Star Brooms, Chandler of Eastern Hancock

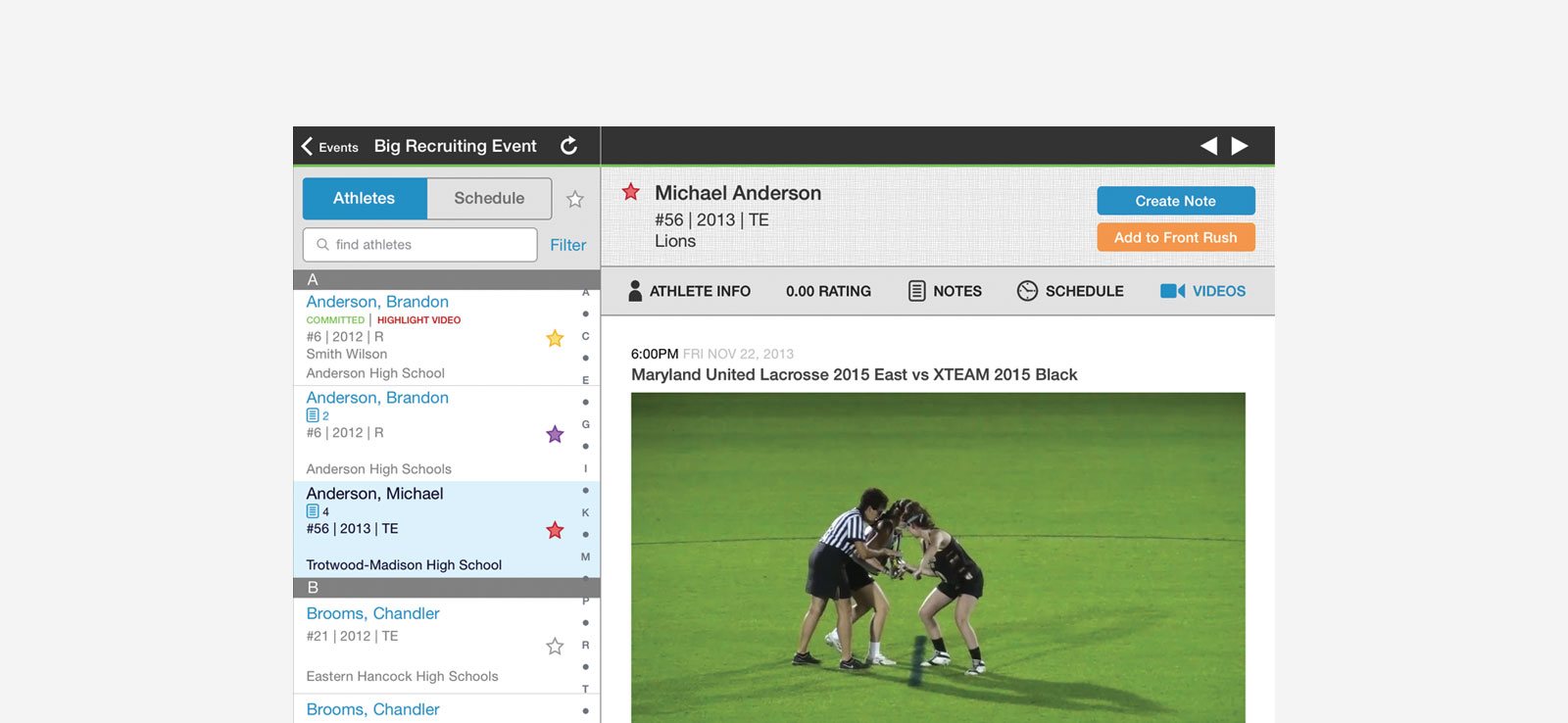pyautogui.click(x=555, y=647)
